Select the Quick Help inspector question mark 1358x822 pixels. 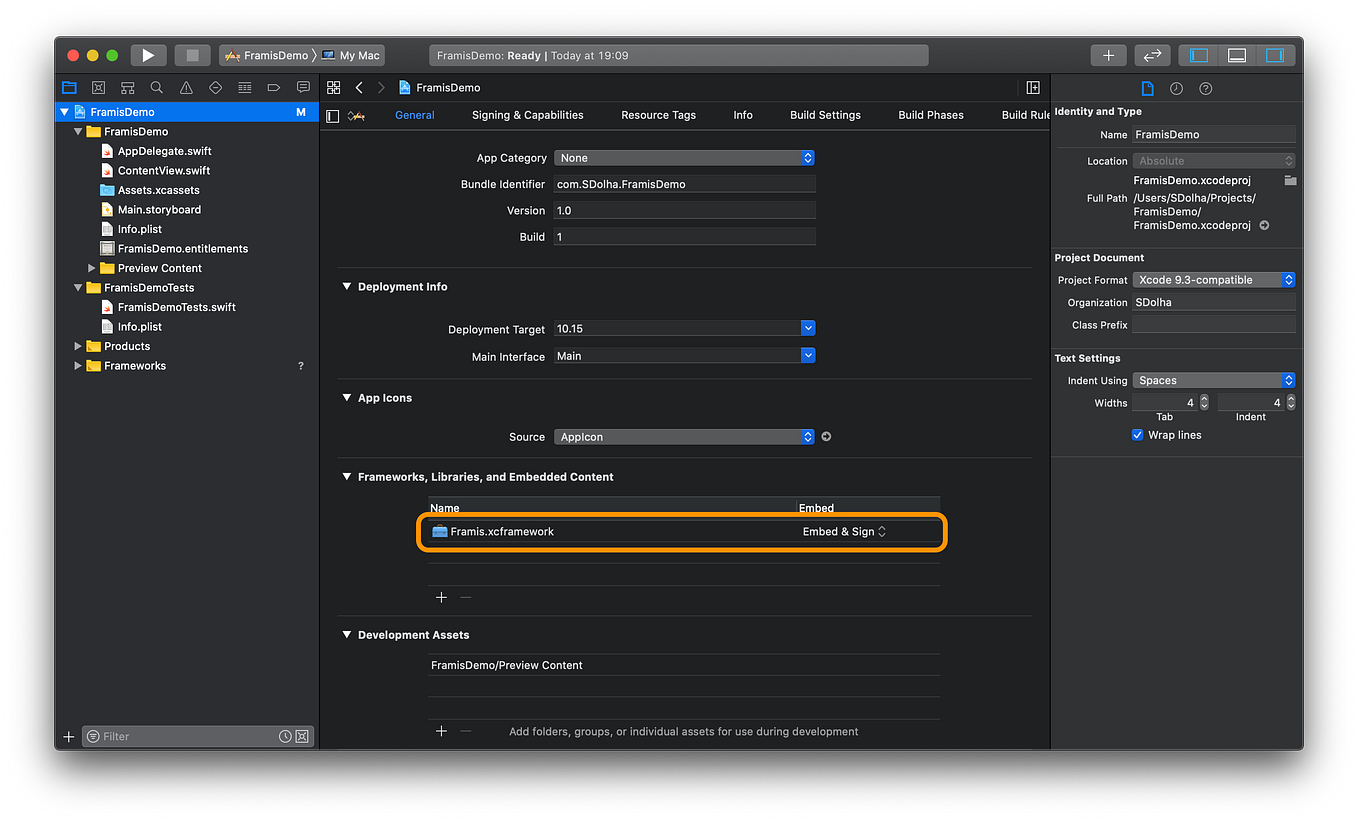pos(1205,89)
